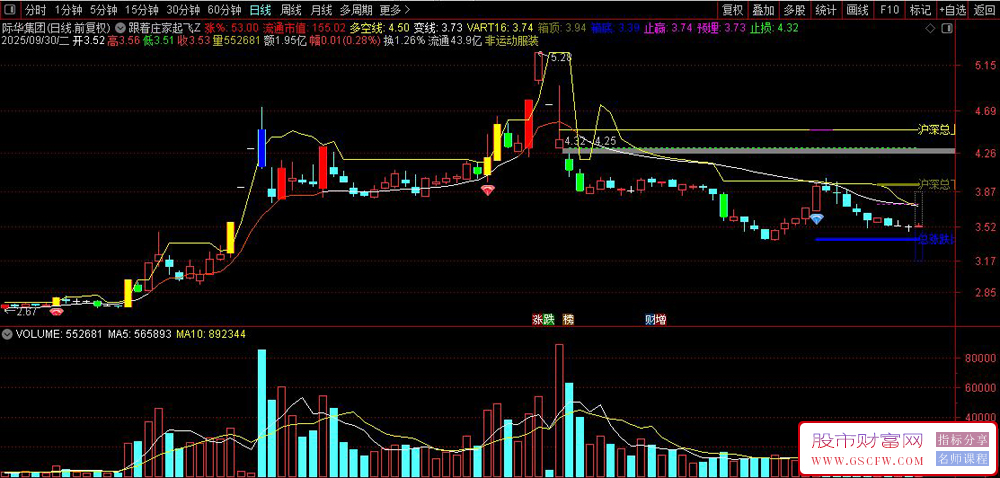Switch to the 周线 period tab
Screen dimensions: 1000x478
pos(291,10)
